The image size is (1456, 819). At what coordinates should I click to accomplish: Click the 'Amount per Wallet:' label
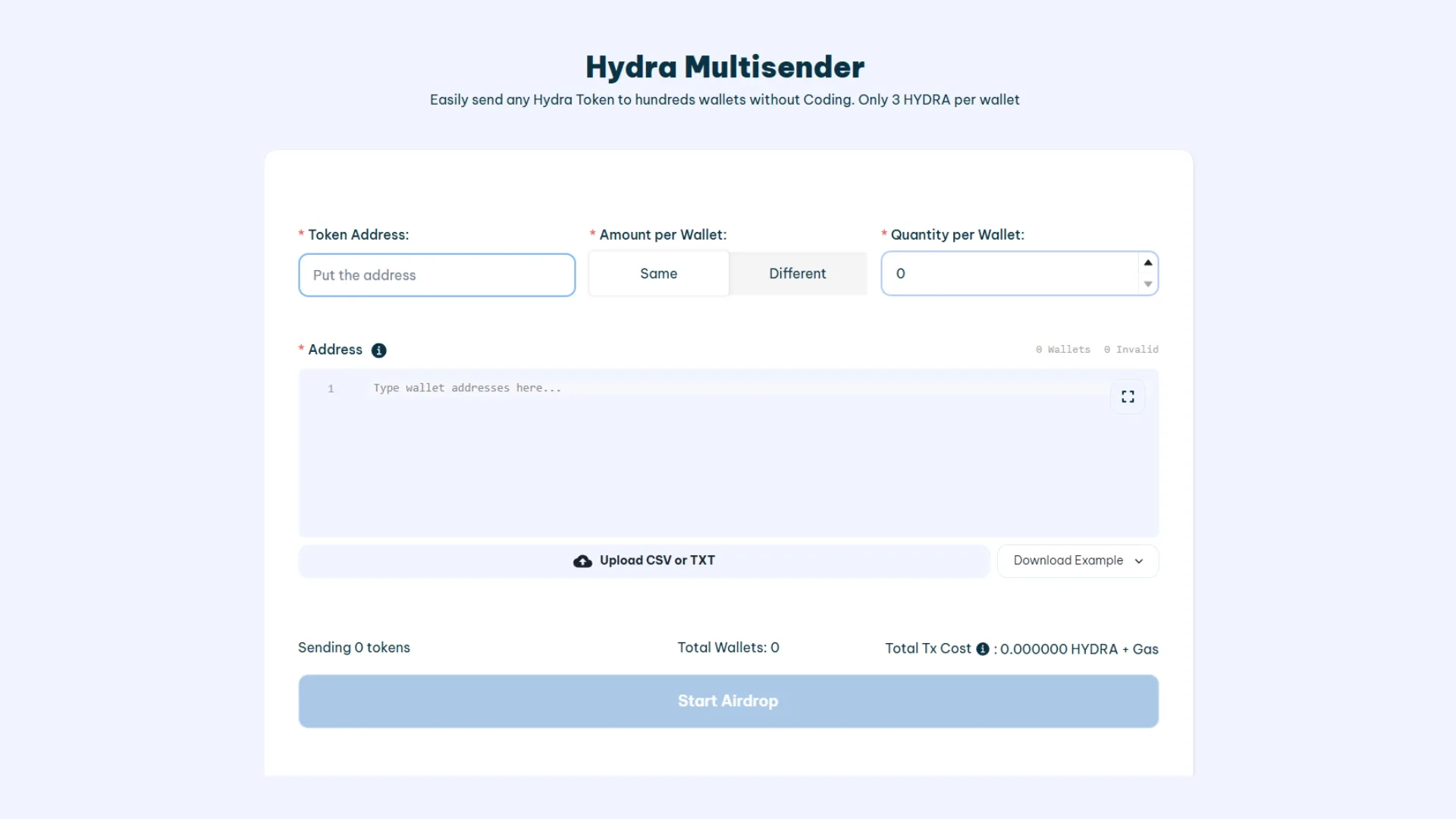[663, 235]
